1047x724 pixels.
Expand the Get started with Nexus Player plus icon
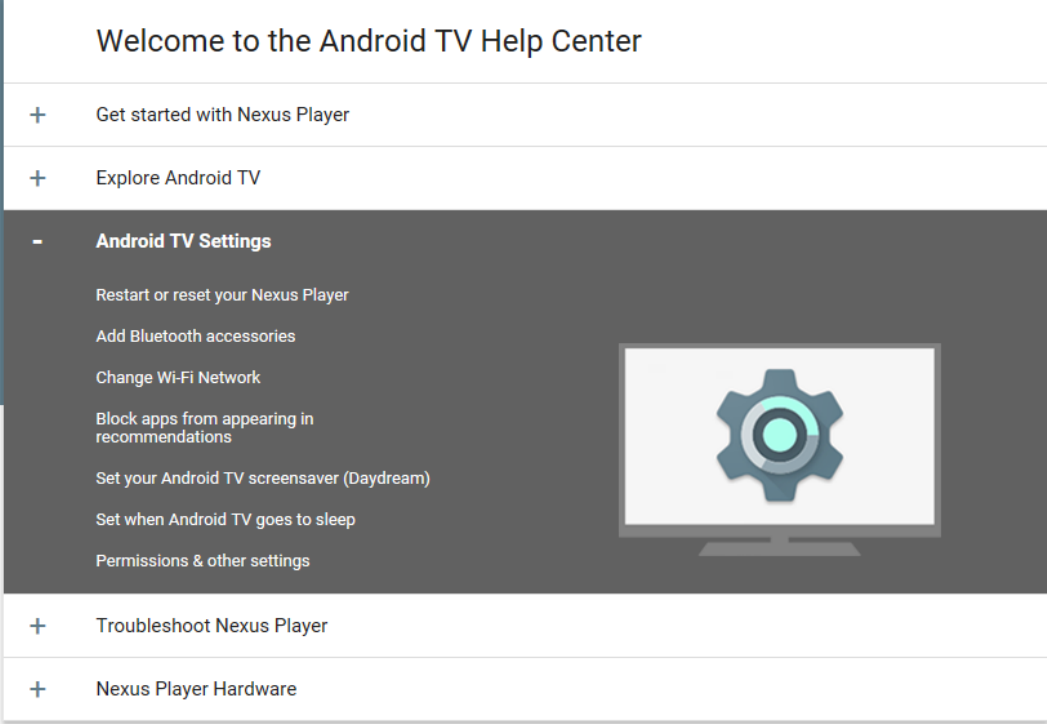(38, 115)
